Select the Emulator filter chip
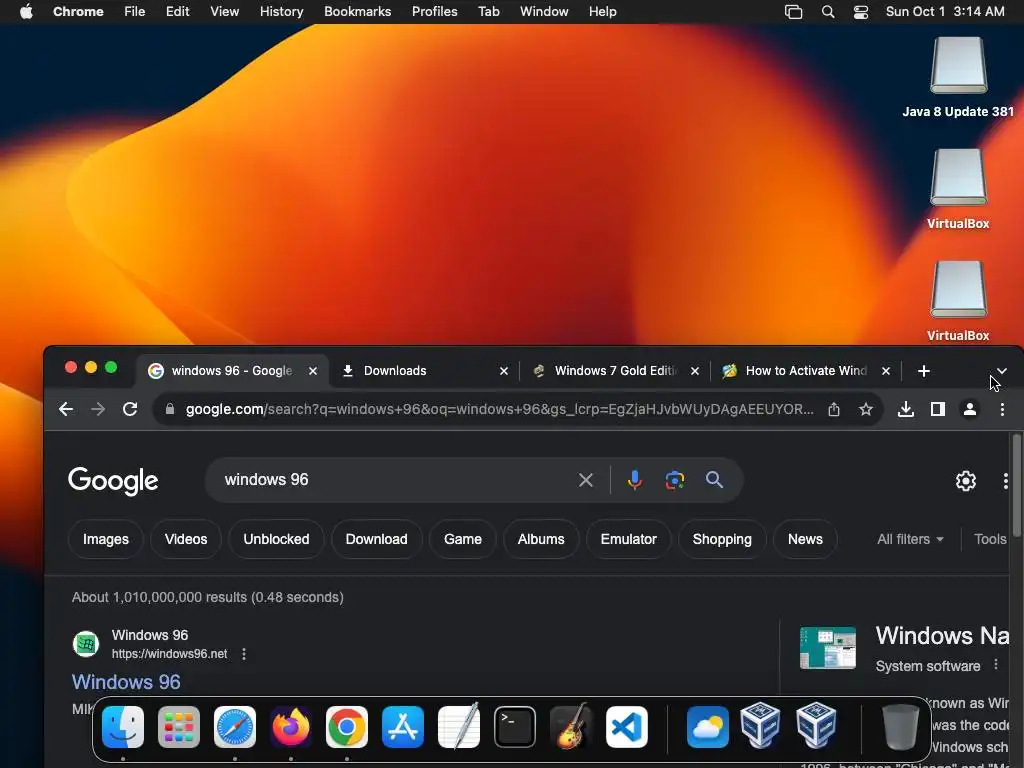1024x768 pixels. (x=628, y=539)
